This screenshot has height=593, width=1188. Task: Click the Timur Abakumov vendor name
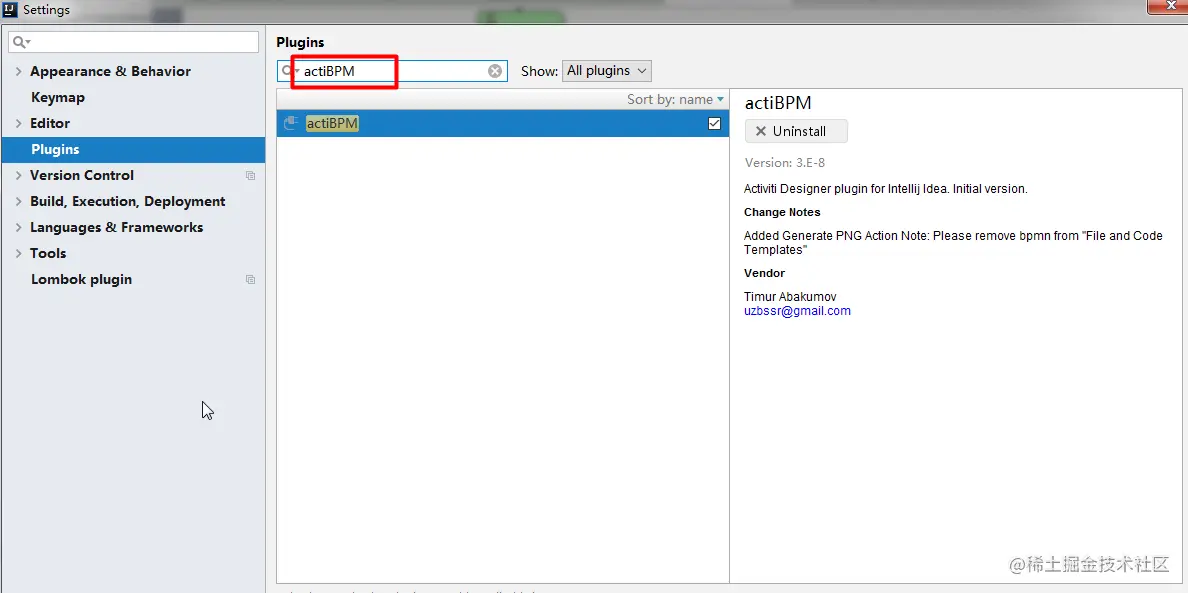click(790, 297)
